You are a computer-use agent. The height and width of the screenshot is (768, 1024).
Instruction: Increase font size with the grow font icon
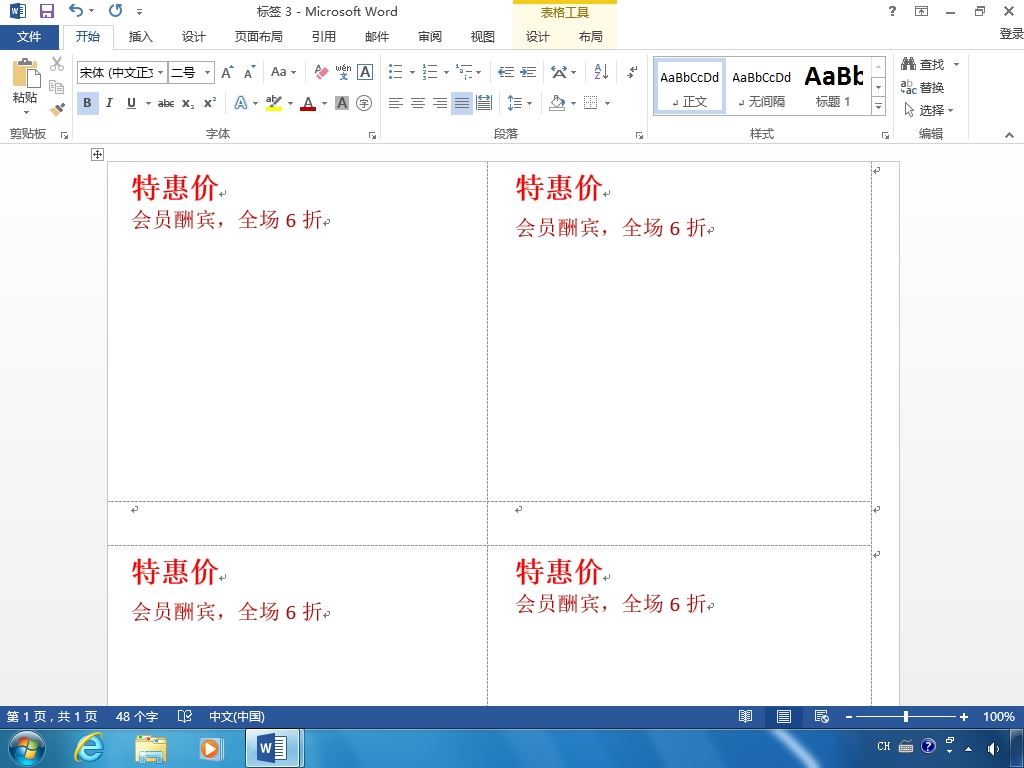[227, 72]
